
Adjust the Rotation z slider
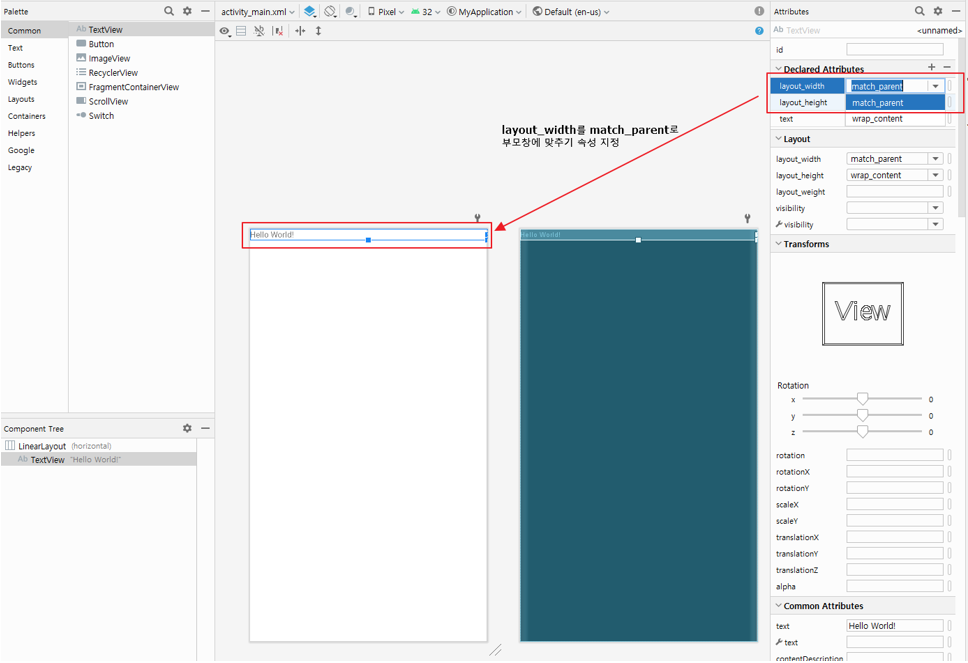point(862,432)
